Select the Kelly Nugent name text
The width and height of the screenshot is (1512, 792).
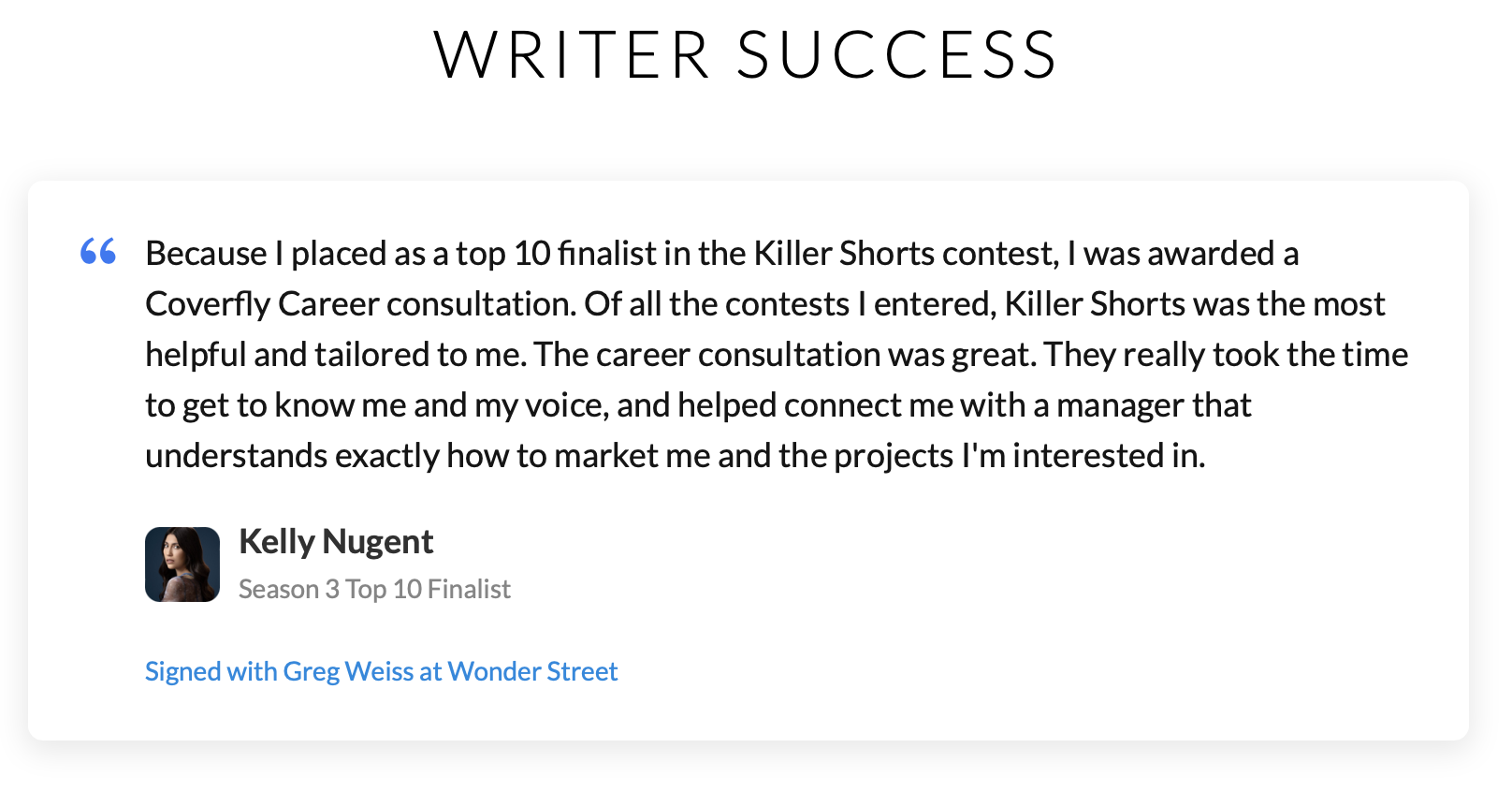click(336, 541)
